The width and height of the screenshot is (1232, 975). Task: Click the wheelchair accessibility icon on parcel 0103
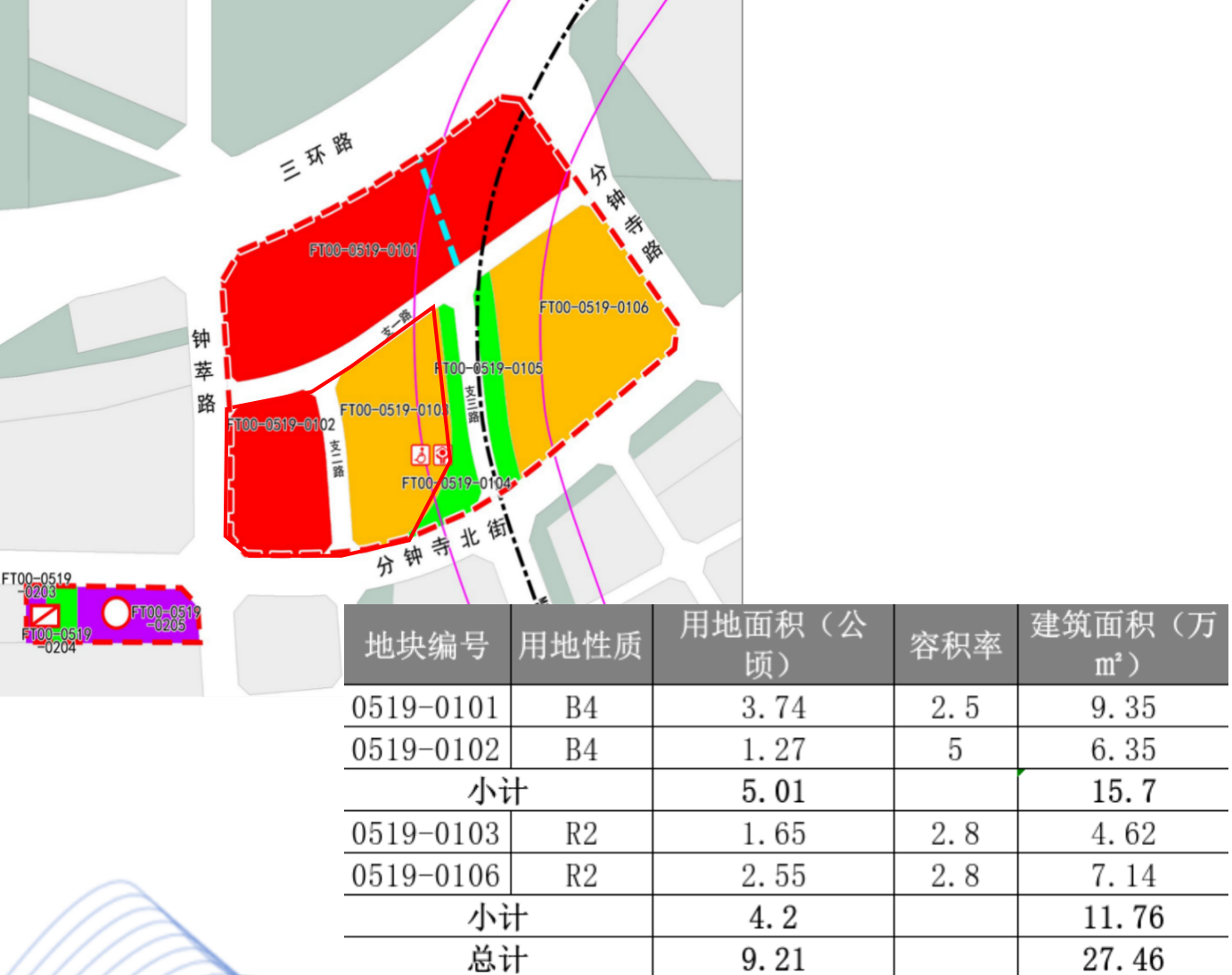[420, 455]
